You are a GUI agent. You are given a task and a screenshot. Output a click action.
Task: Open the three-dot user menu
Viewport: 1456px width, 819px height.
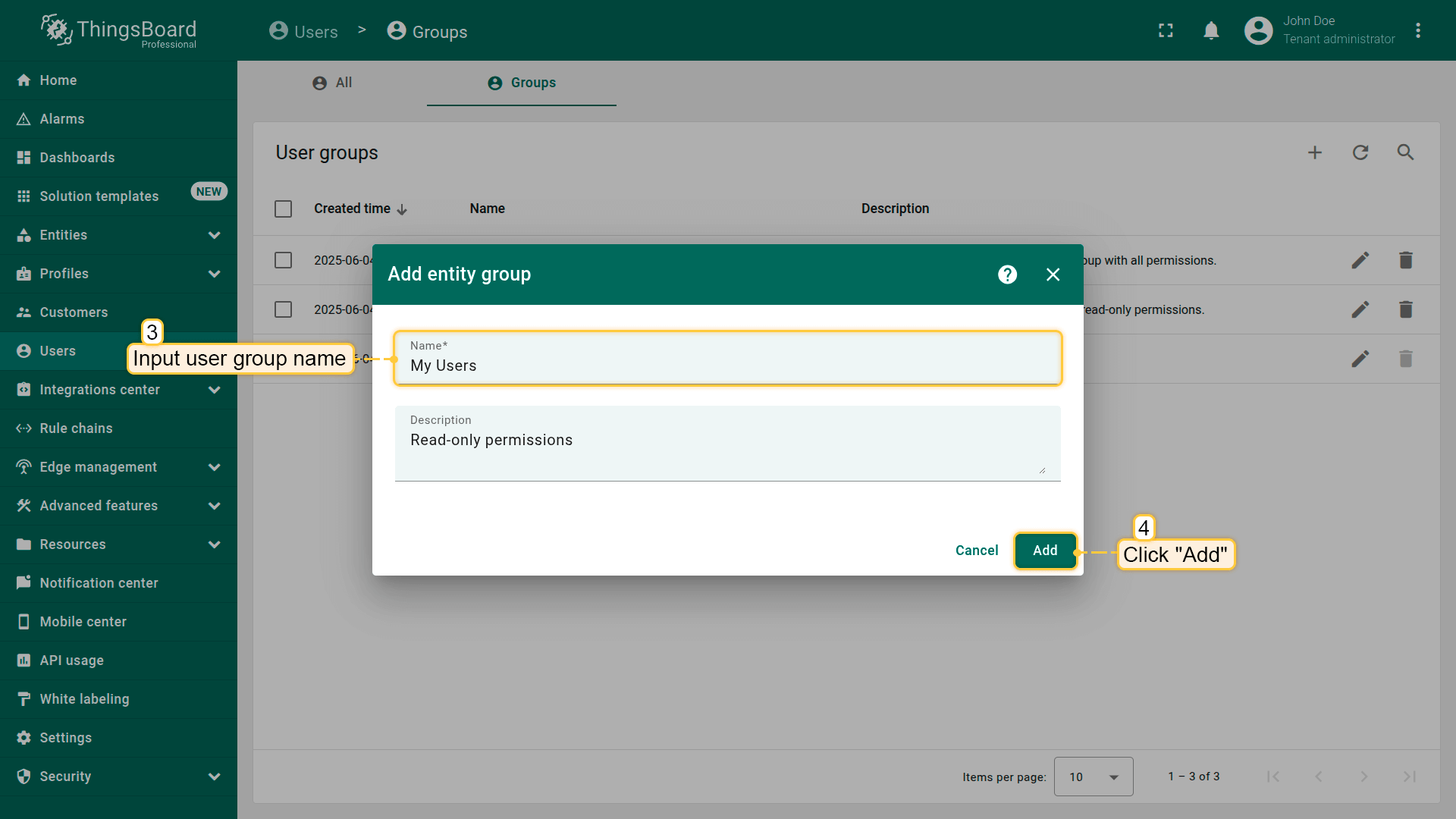coord(1418,31)
